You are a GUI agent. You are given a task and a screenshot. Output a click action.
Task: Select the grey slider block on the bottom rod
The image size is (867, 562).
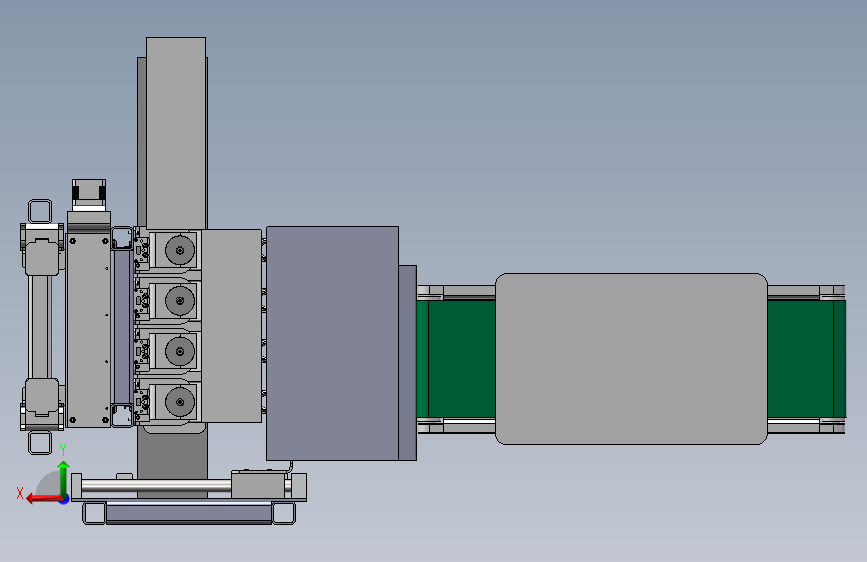(x=259, y=485)
